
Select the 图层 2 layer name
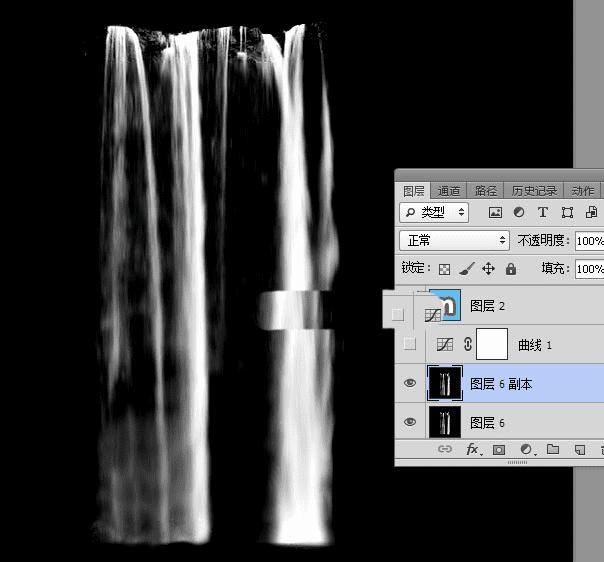(x=488, y=306)
